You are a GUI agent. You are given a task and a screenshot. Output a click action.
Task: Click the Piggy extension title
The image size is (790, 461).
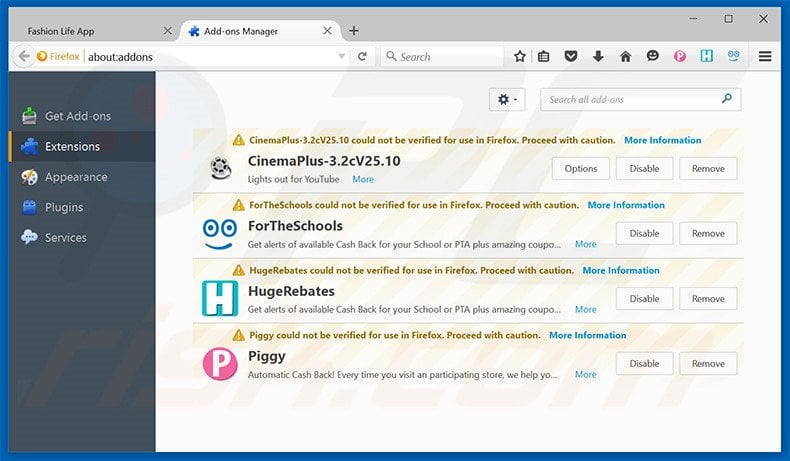pos(267,356)
